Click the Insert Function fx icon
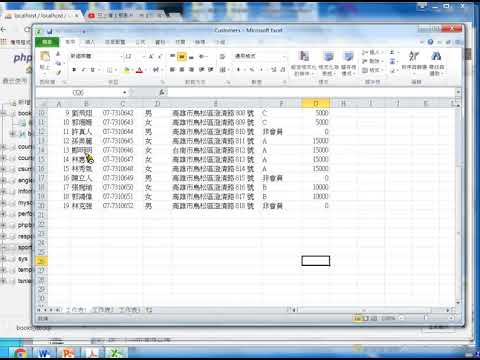This screenshot has height=360, width=480. (162, 92)
